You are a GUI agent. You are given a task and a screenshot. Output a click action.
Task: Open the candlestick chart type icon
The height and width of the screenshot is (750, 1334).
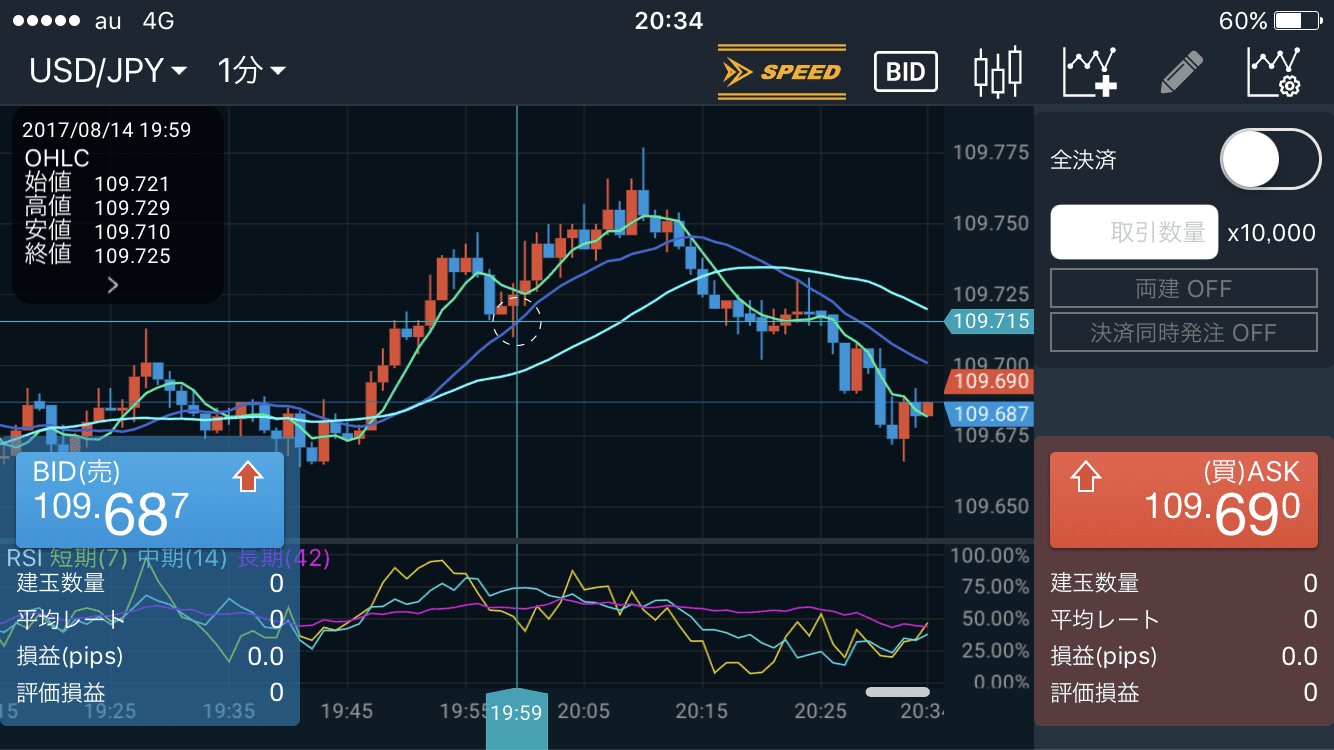998,72
